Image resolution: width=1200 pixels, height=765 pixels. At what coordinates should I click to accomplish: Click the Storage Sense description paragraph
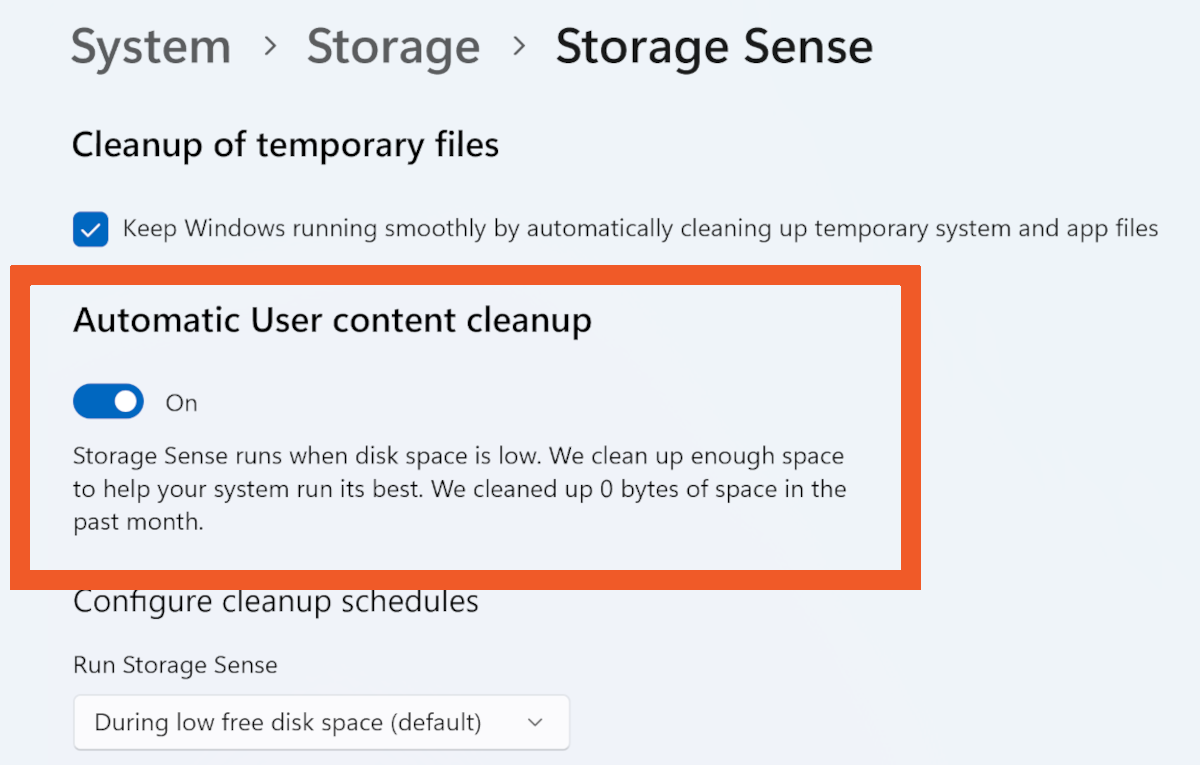pyautogui.click(x=459, y=489)
